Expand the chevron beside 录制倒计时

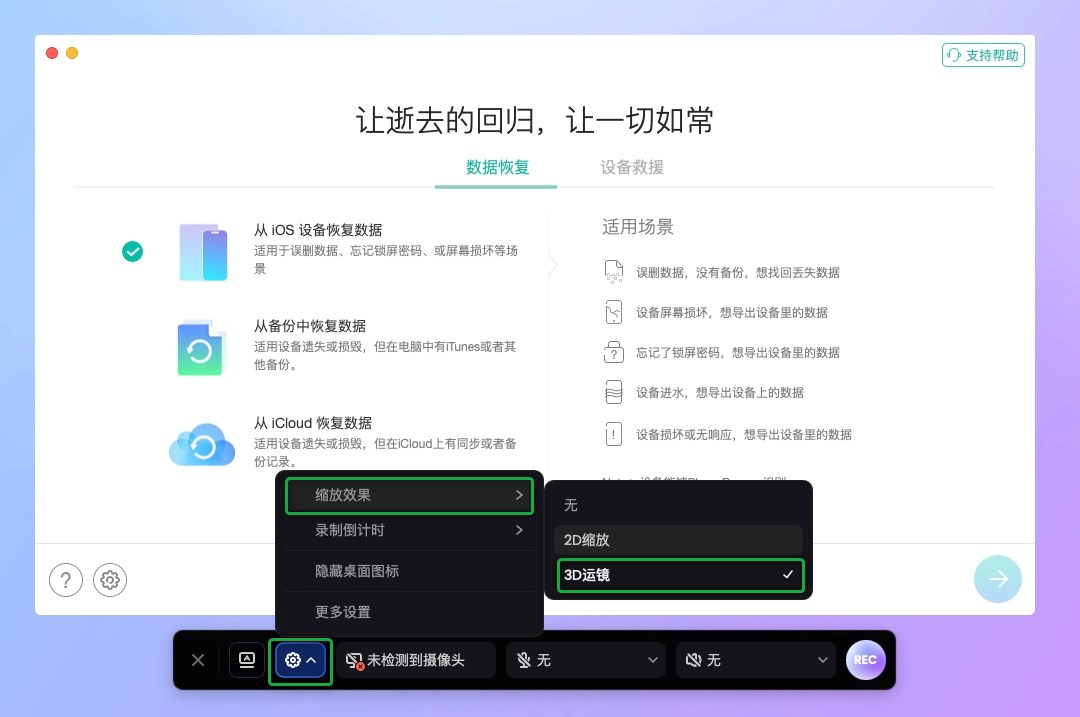click(x=519, y=530)
